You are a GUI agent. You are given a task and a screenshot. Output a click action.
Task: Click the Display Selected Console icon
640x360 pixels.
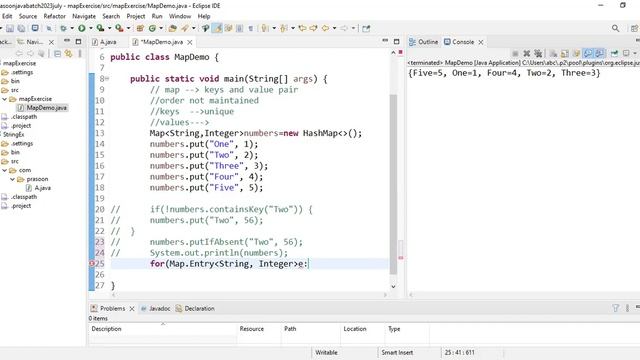coord(626,53)
